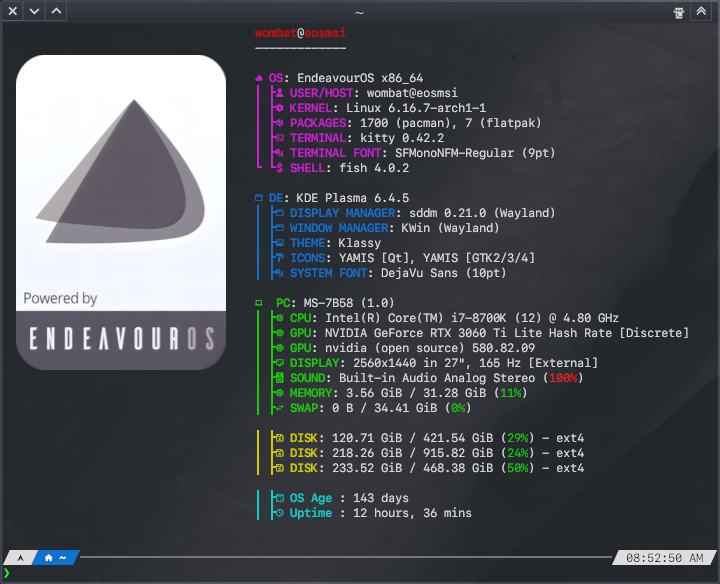Viewport: 720px width, 584px height.
Task: Click the blue window icon beside DE
Action: click(x=259, y=198)
